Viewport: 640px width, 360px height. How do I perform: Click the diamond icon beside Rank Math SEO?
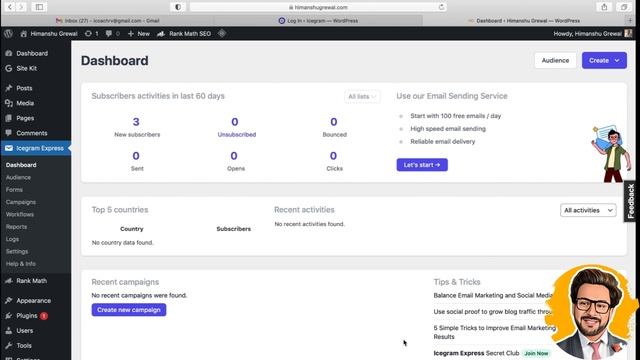(x=222, y=33)
